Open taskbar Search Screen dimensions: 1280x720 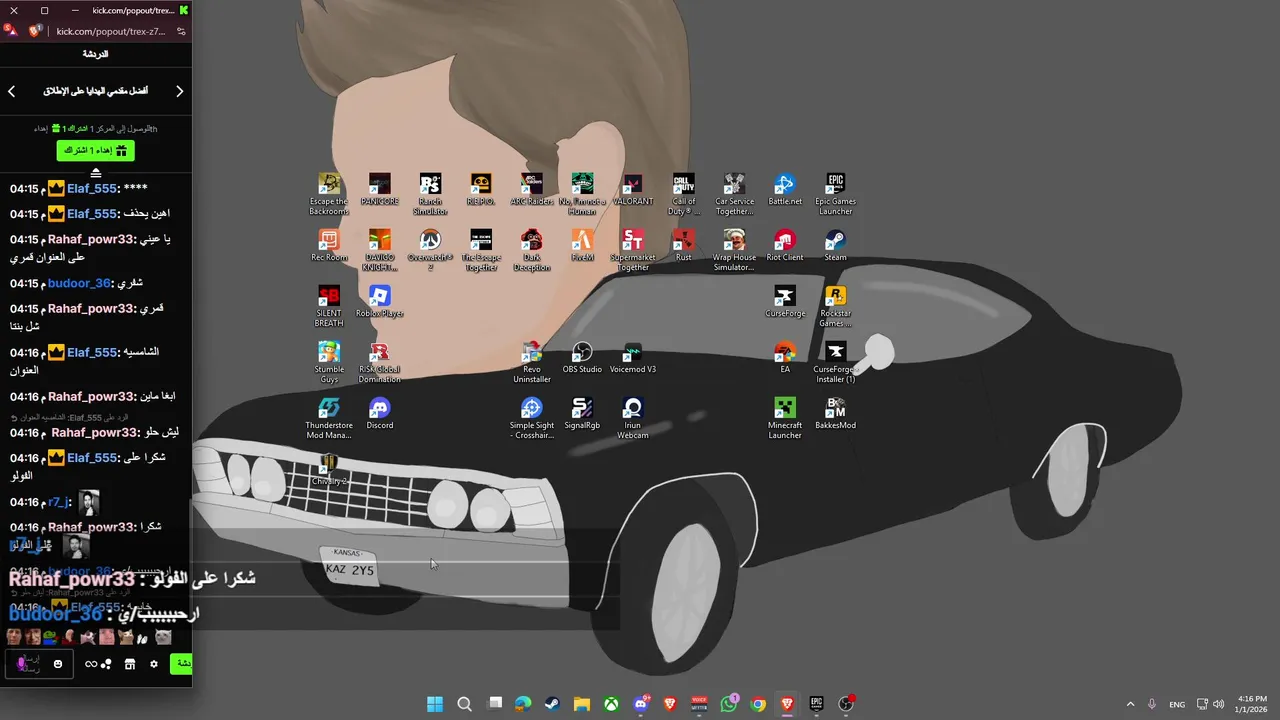pyautogui.click(x=464, y=704)
